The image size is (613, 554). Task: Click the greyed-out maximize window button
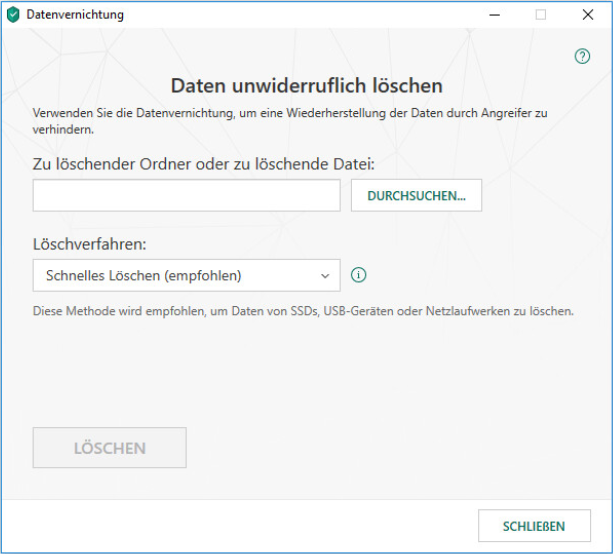(541, 15)
